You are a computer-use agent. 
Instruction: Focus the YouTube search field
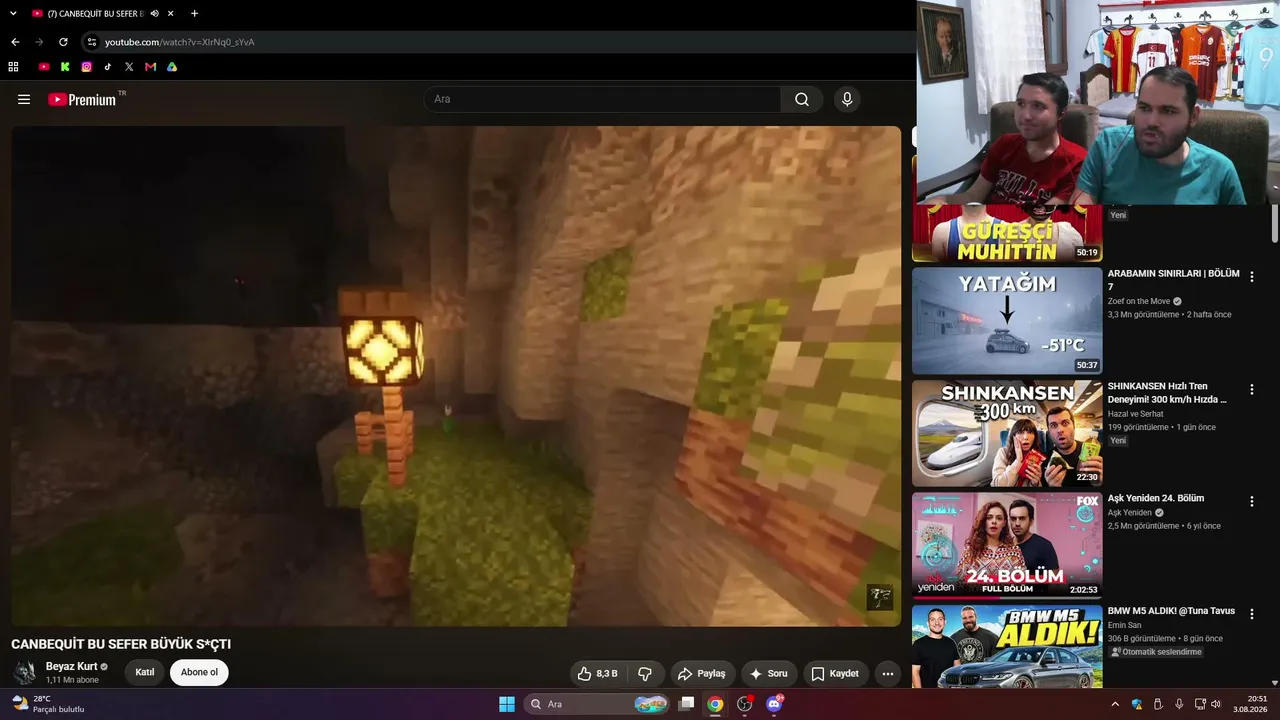coord(603,99)
